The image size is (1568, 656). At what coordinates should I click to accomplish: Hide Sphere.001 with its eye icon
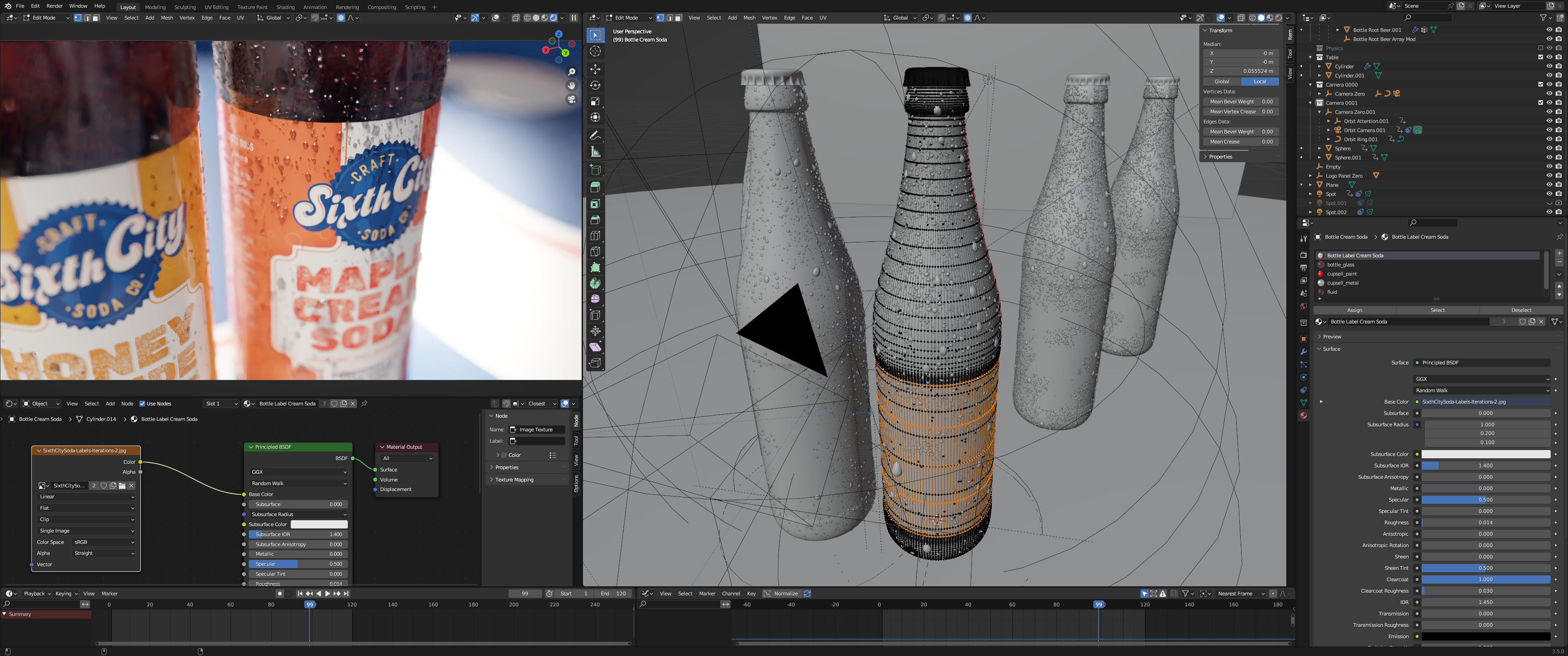[x=1549, y=158]
